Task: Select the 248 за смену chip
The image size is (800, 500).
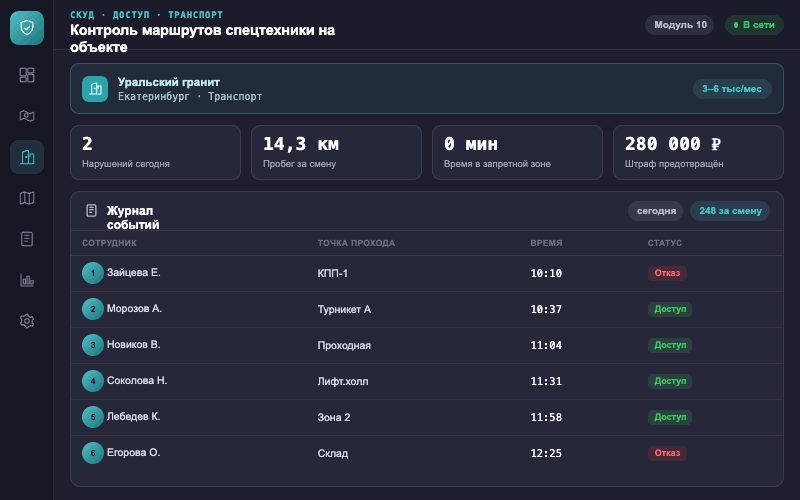Action: tap(730, 211)
